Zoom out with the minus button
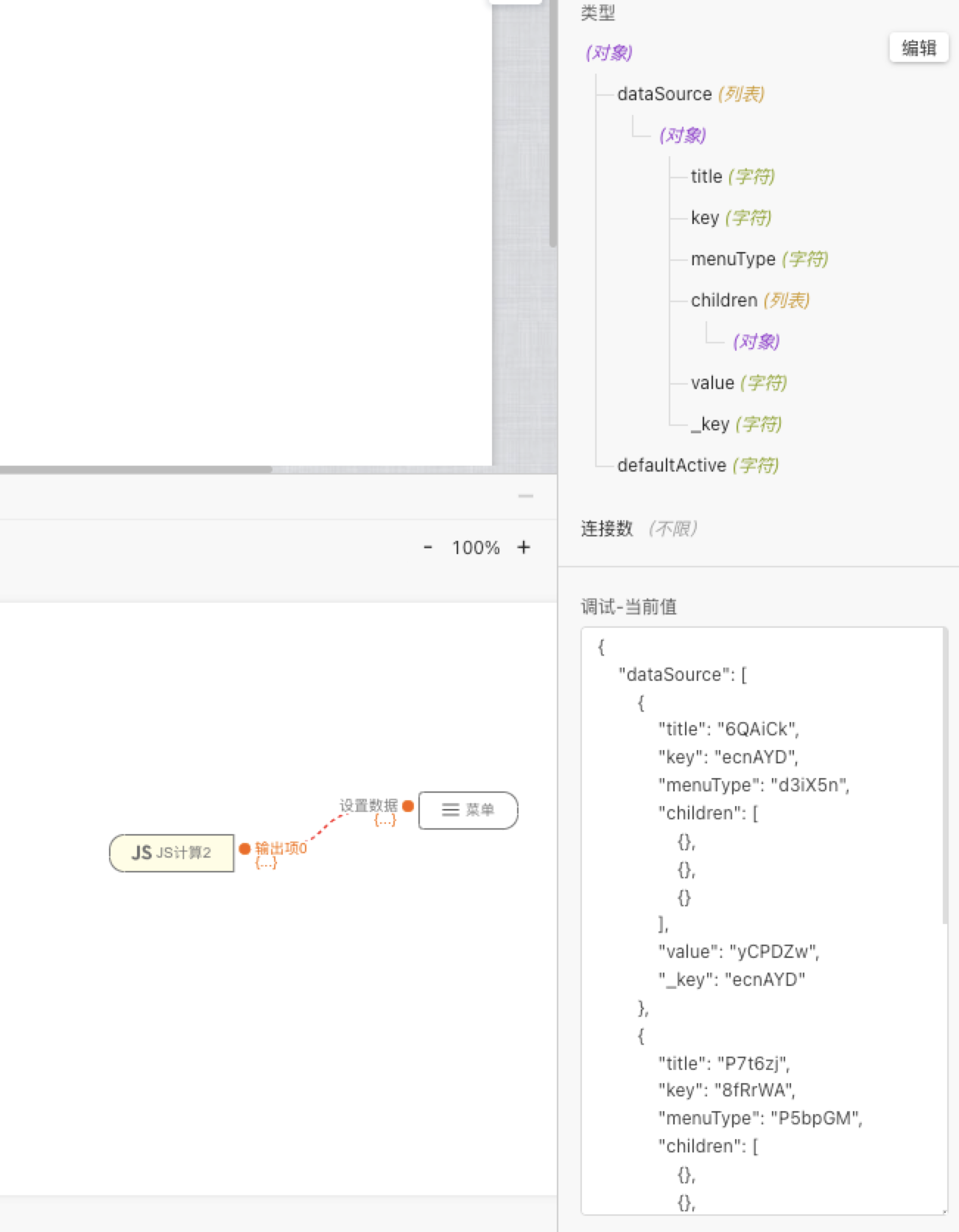 (428, 547)
